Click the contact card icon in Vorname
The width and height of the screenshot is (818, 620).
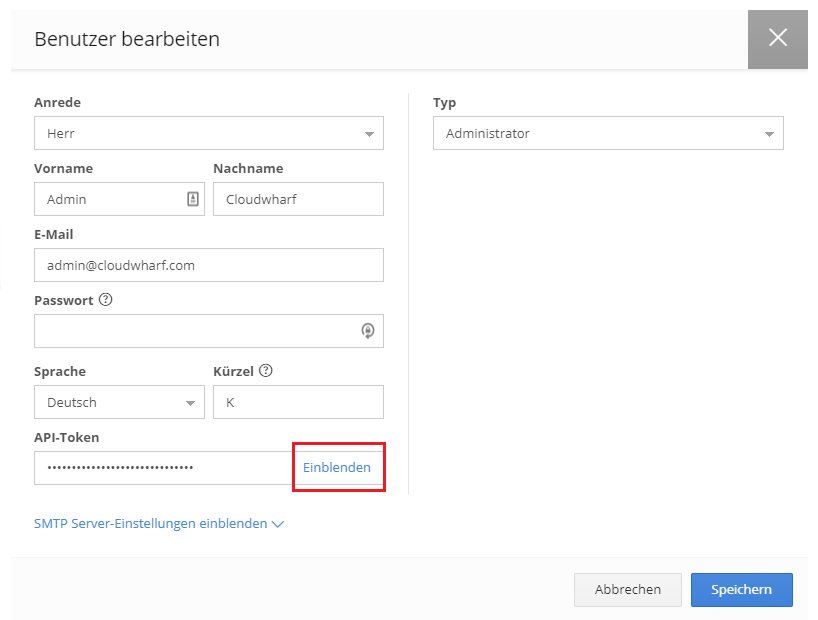193,199
